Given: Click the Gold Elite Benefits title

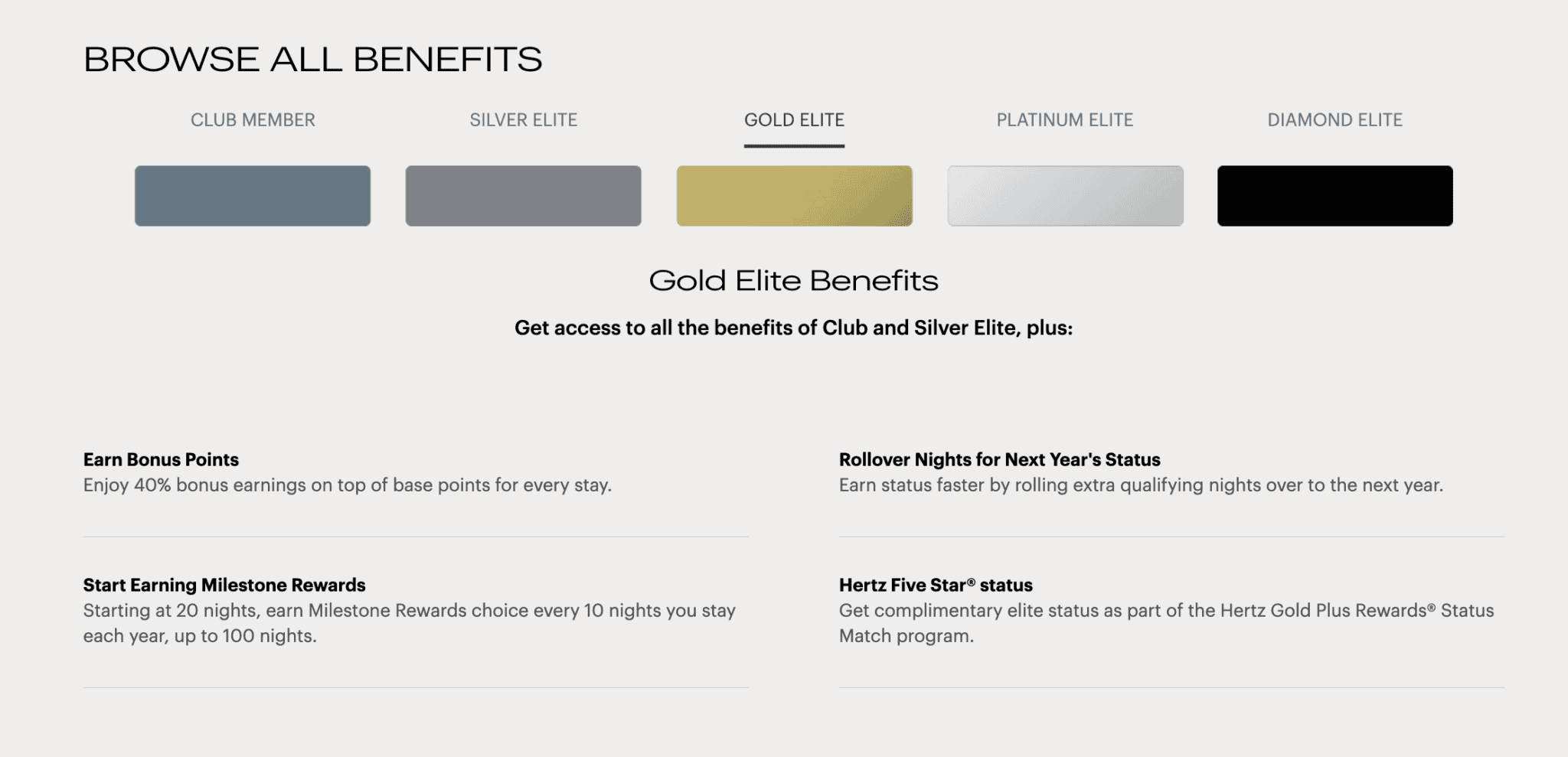Looking at the screenshot, I should coord(794,281).
